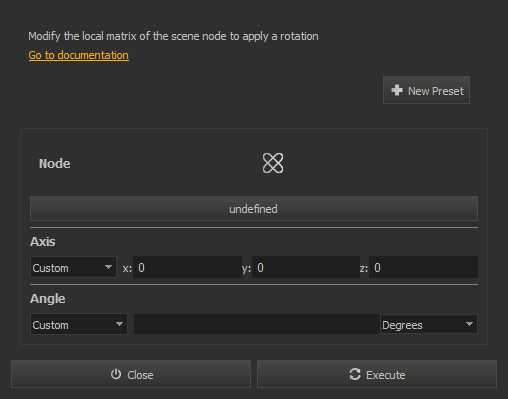Open the Angle Custom dropdown
Screen dimensions: 508x399
tap(79, 324)
